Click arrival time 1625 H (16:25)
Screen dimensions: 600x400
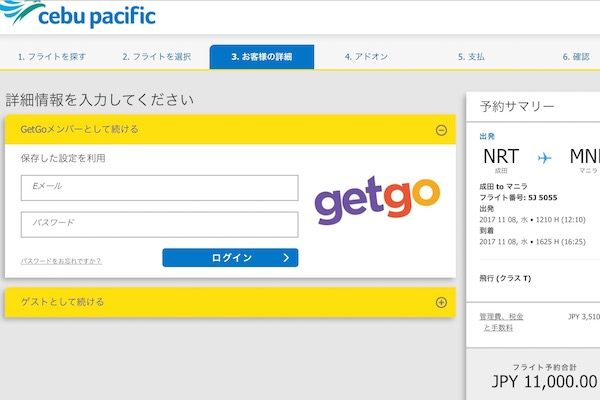(x=561, y=242)
